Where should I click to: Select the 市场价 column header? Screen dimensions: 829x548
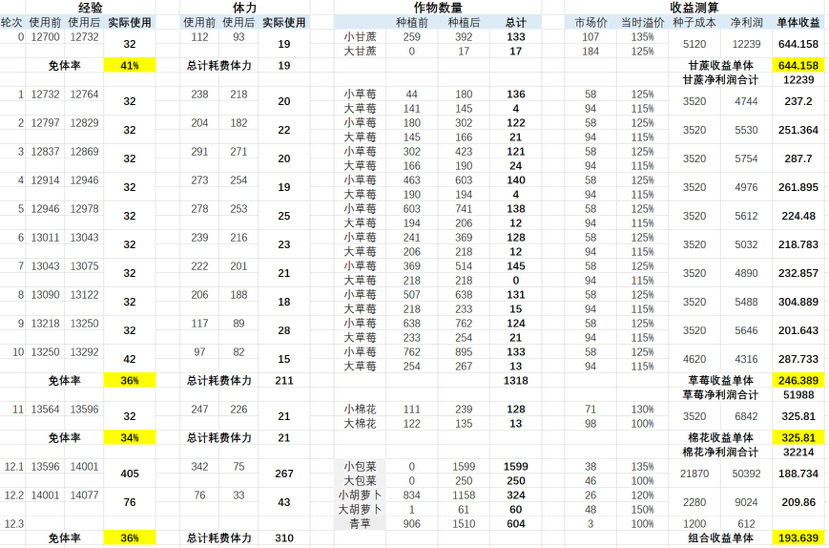[x=591, y=23]
